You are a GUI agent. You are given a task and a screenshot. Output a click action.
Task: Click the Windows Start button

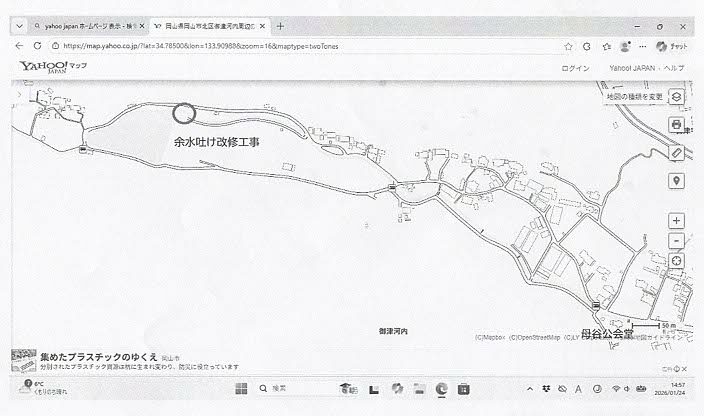point(241,387)
